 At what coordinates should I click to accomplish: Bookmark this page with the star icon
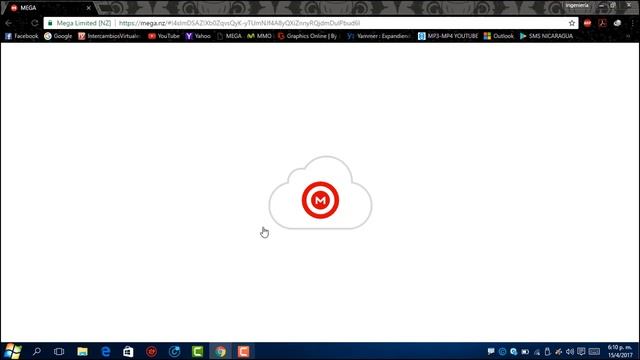click(x=572, y=23)
